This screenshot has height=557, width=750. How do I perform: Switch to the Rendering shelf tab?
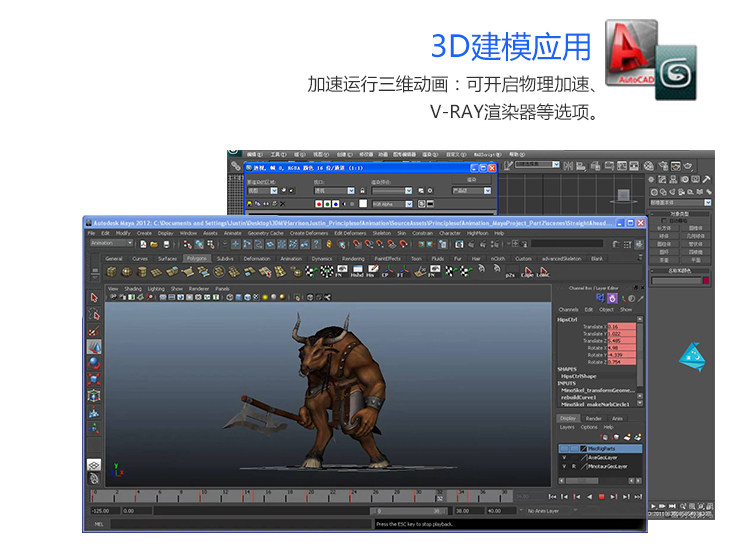tap(353, 259)
